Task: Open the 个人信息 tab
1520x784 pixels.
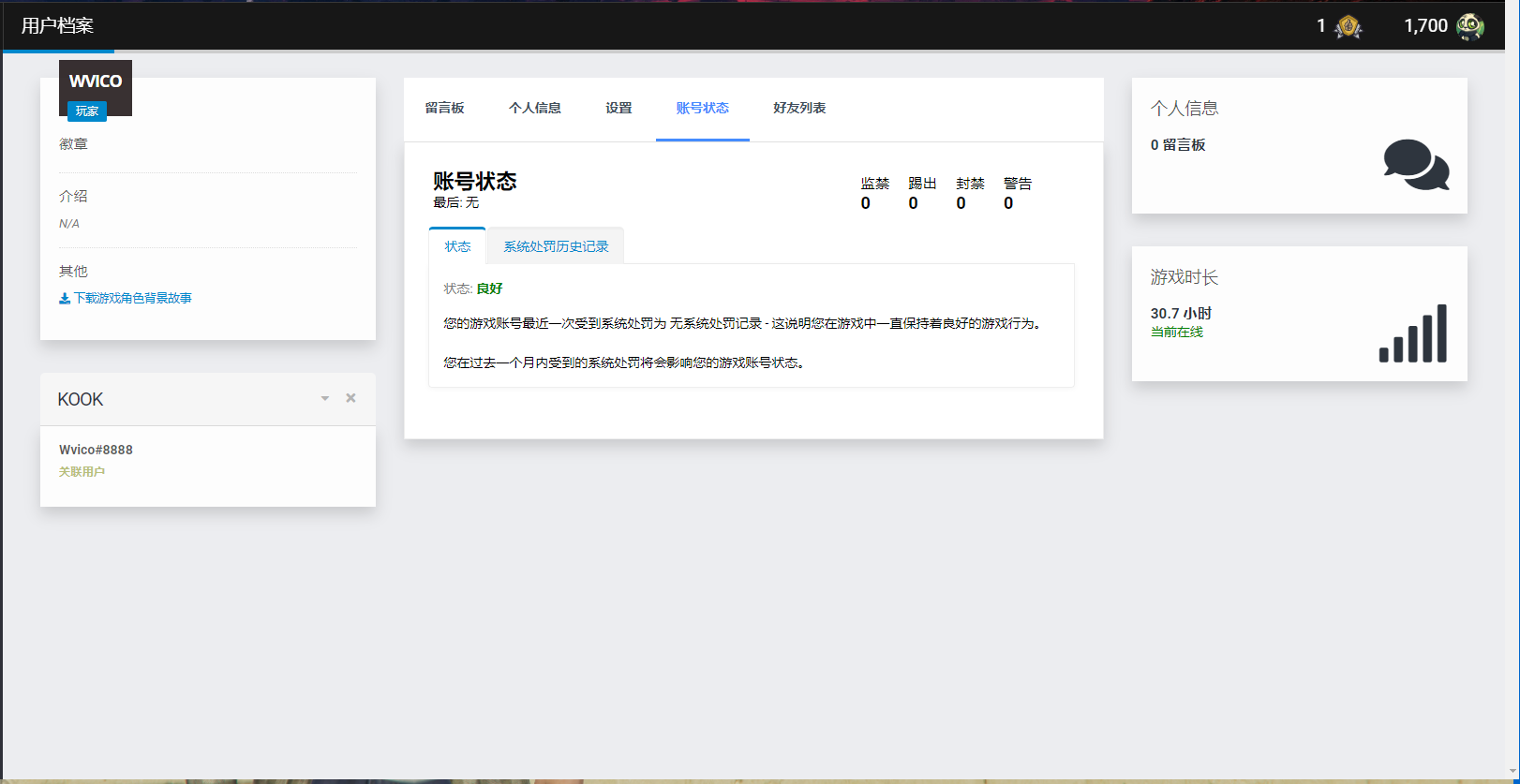Action: (x=534, y=109)
